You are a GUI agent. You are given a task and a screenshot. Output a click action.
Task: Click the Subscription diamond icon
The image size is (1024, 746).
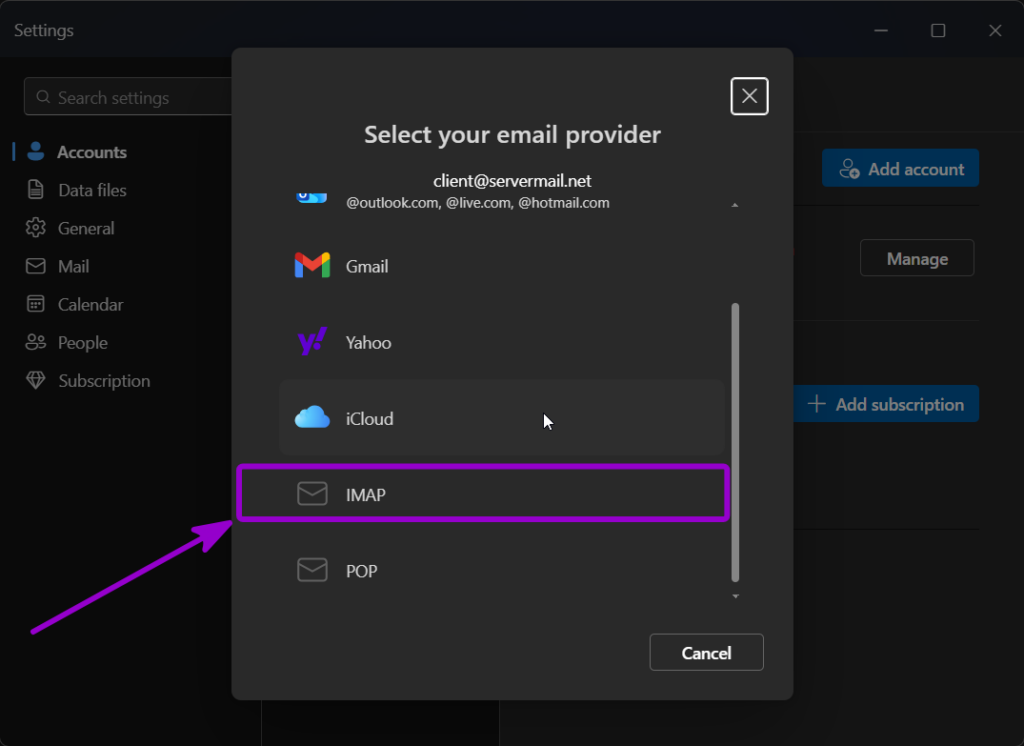pos(36,380)
